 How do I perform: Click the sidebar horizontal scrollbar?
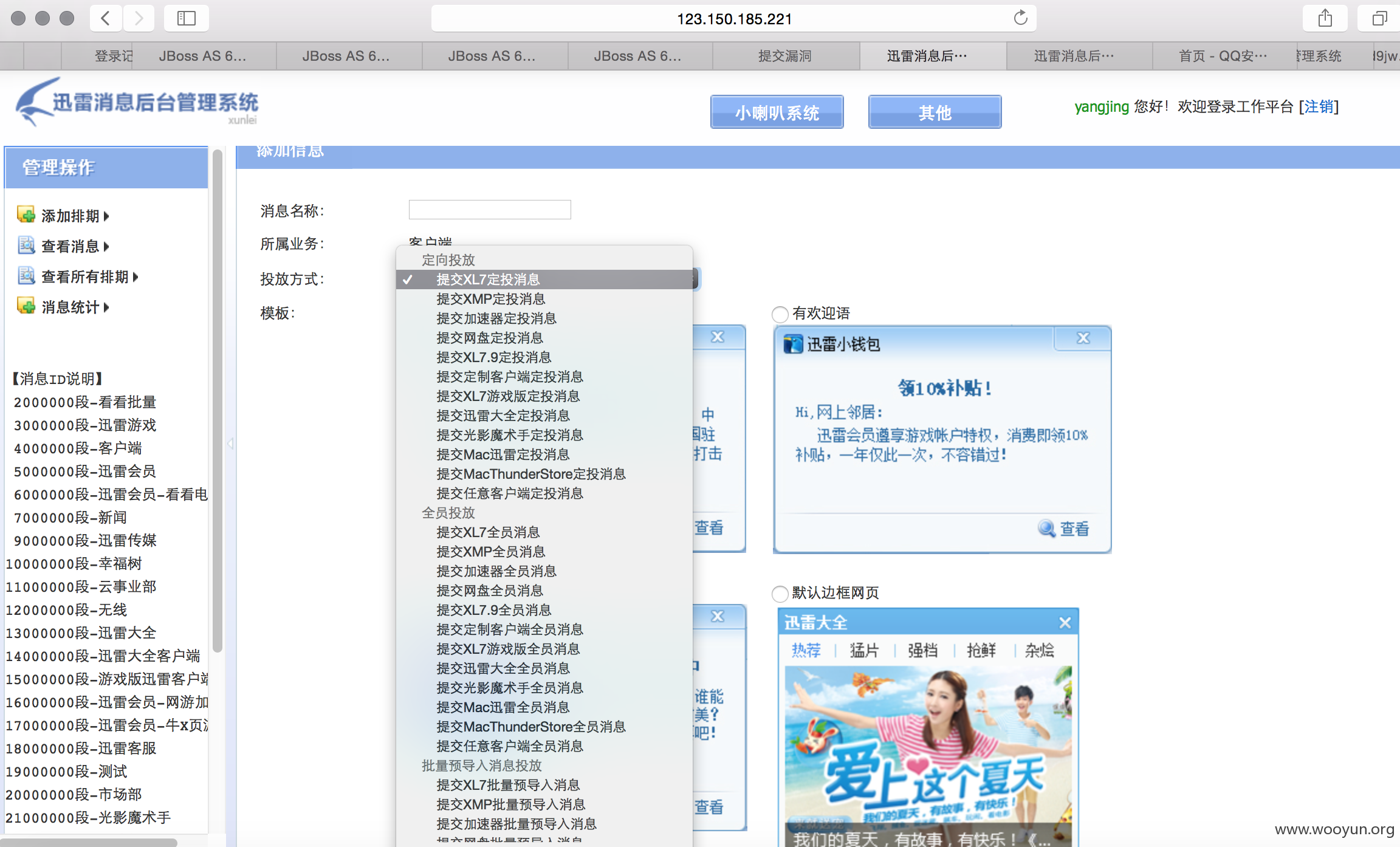pos(89,842)
